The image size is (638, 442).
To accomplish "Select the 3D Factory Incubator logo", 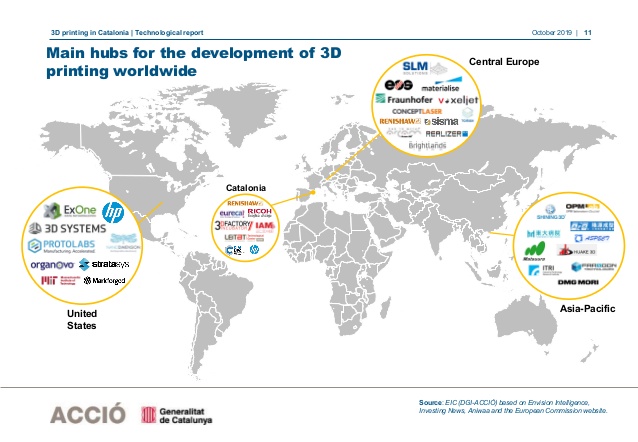I will click(x=234, y=225).
